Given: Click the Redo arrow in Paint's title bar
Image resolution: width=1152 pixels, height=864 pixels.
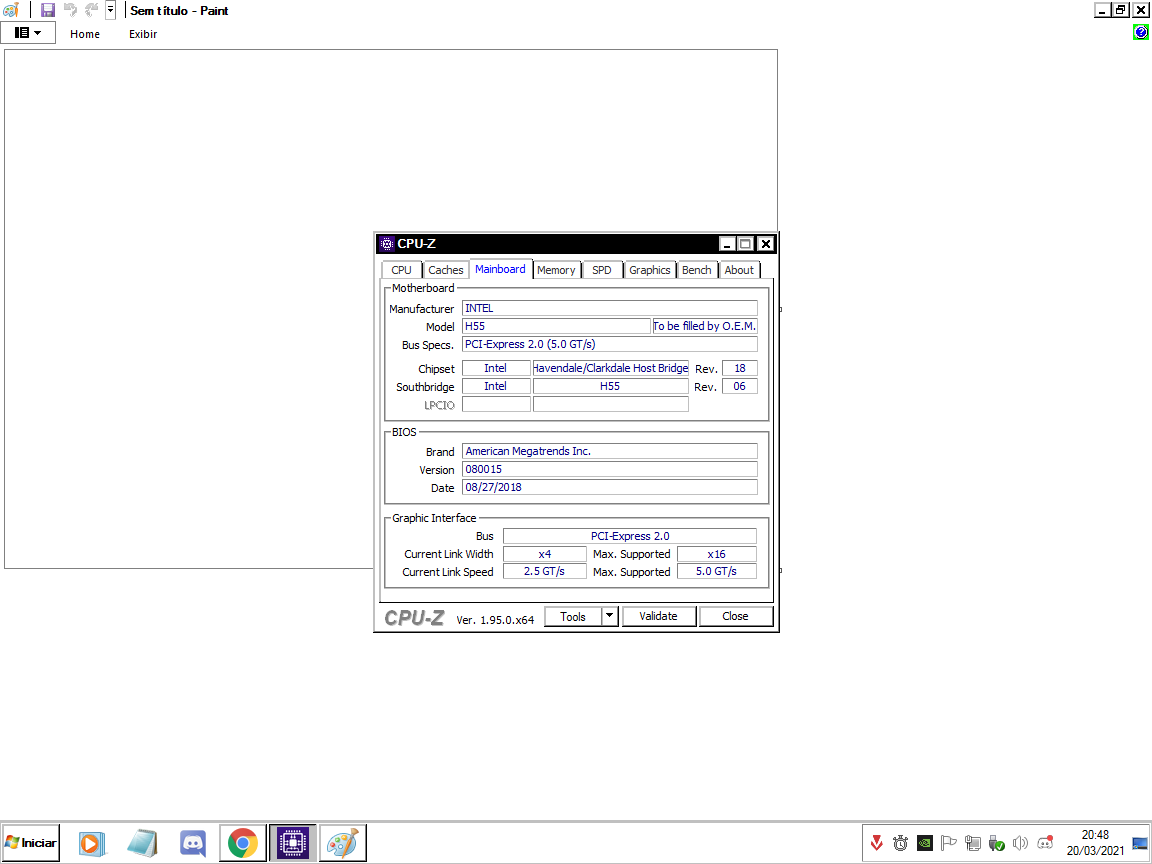Looking at the screenshot, I should pos(92,10).
